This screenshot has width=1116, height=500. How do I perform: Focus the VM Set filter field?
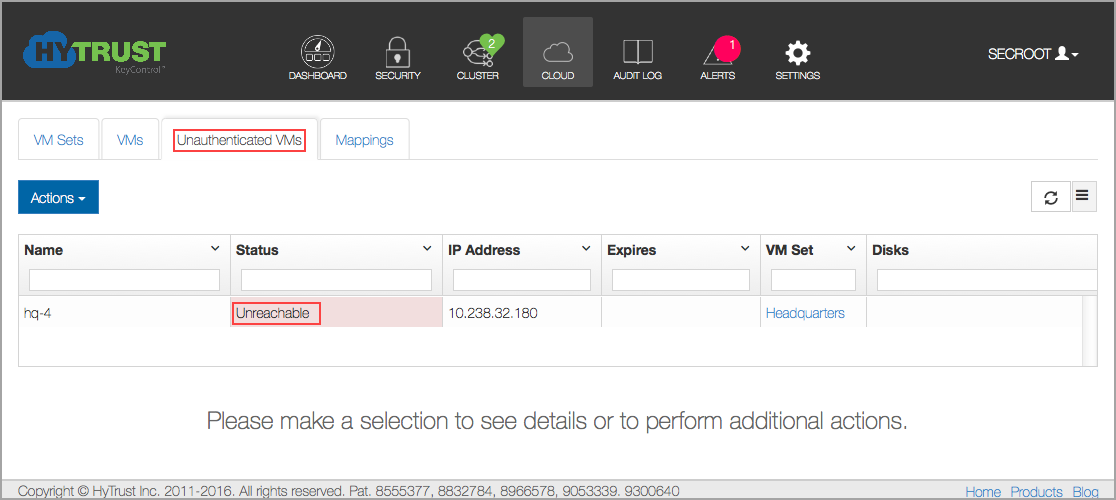click(814, 280)
